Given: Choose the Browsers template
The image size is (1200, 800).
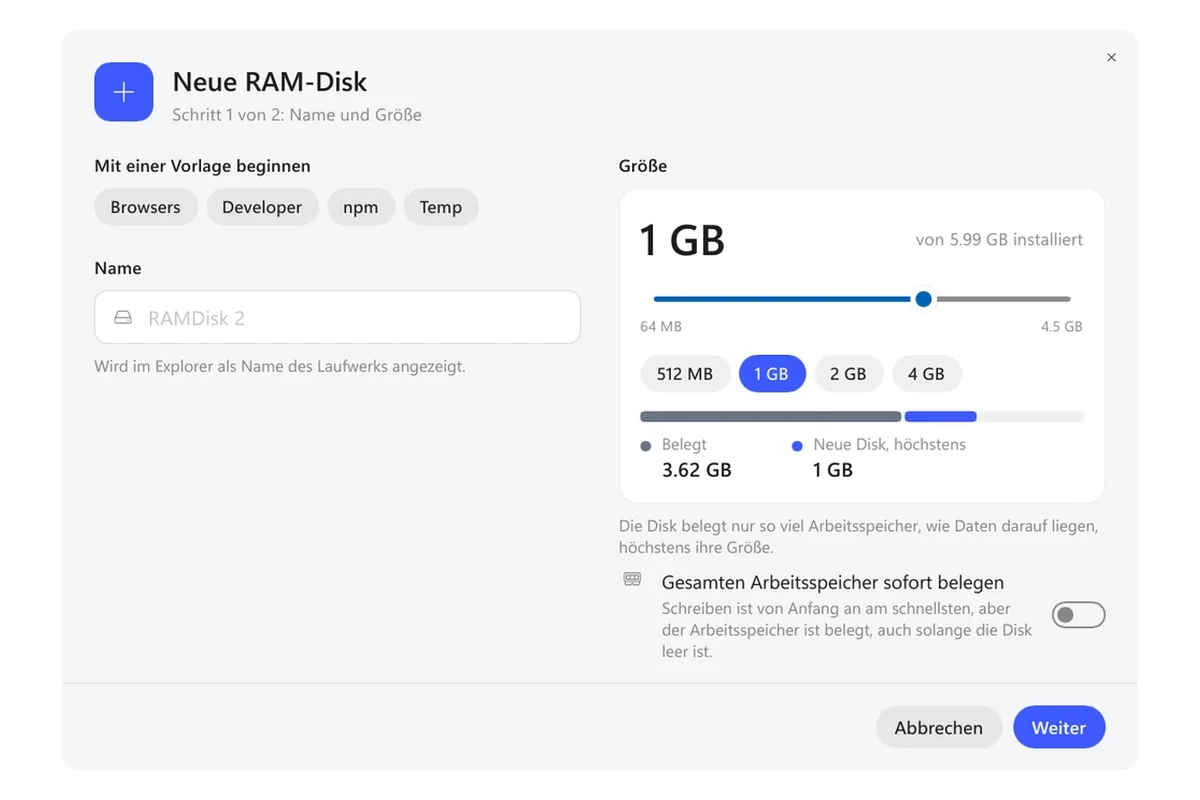Looking at the screenshot, I should pos(146,207).
